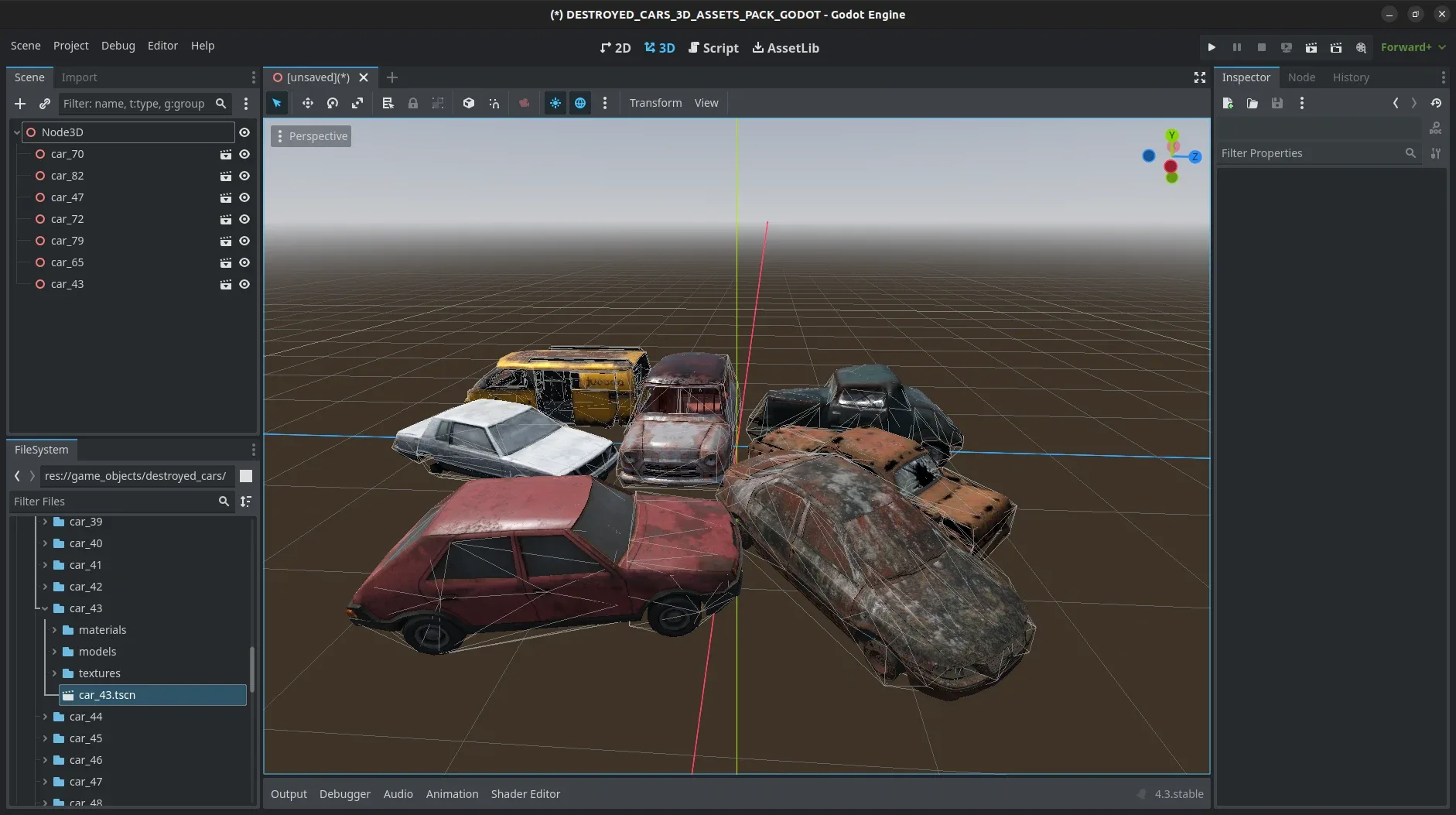Screen dimensions: 1456x815
Task: Open the Project menu
Action: (70, 46)
